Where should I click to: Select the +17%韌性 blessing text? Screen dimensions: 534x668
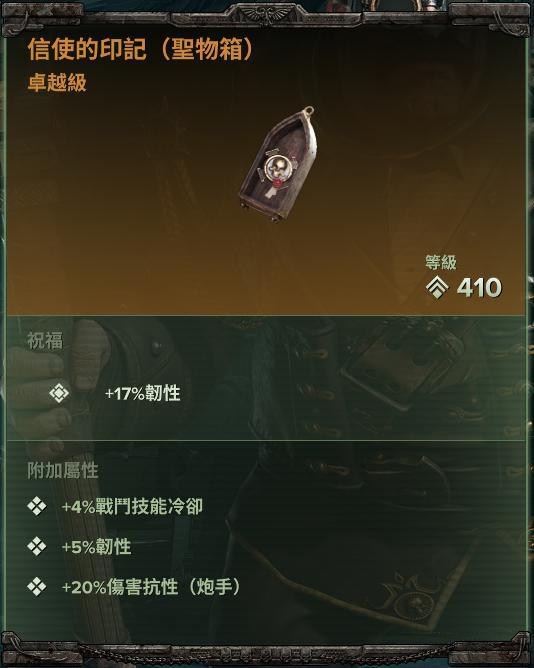point(142,393)
